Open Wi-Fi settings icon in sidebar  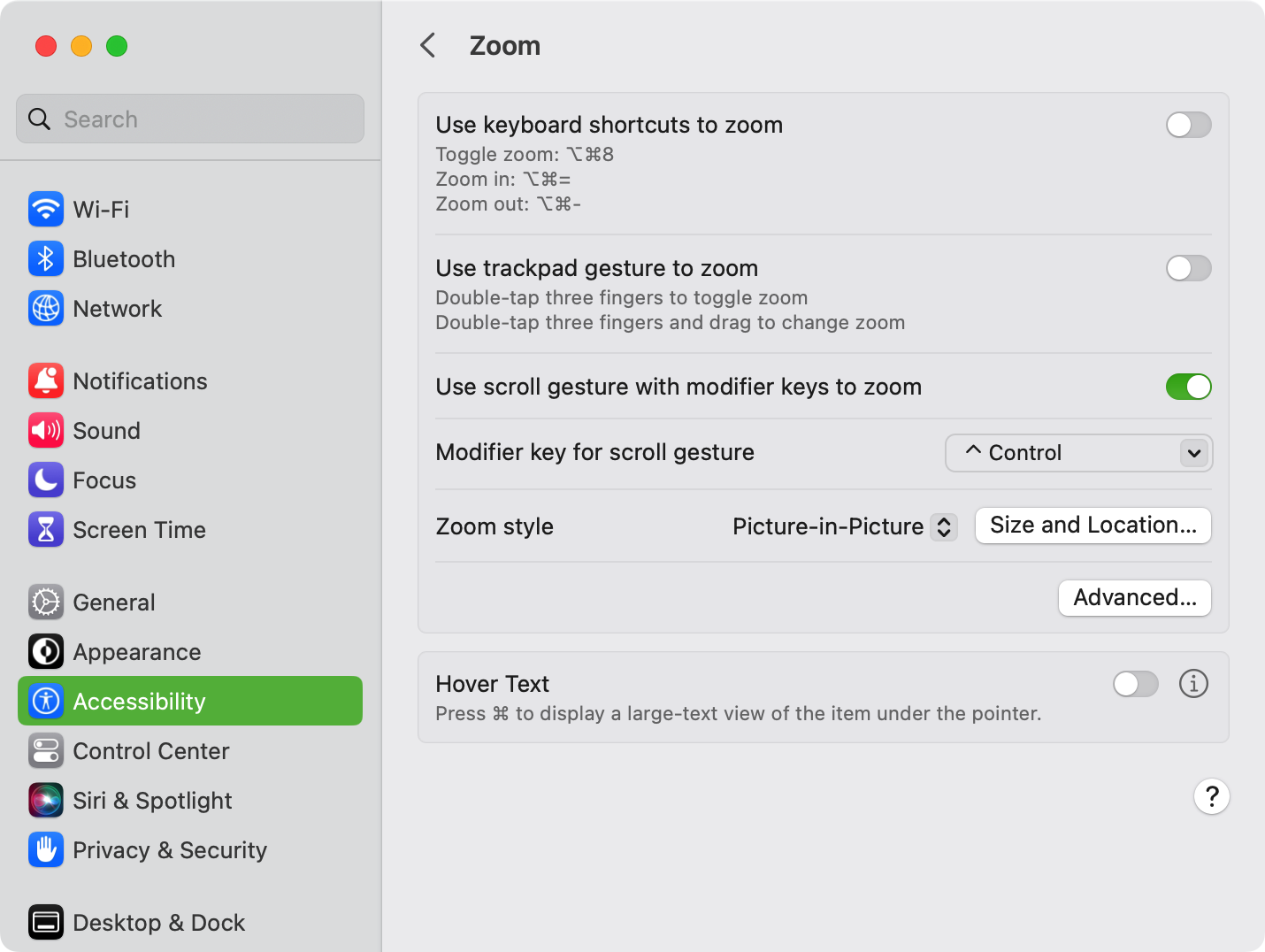click(46, 210)
